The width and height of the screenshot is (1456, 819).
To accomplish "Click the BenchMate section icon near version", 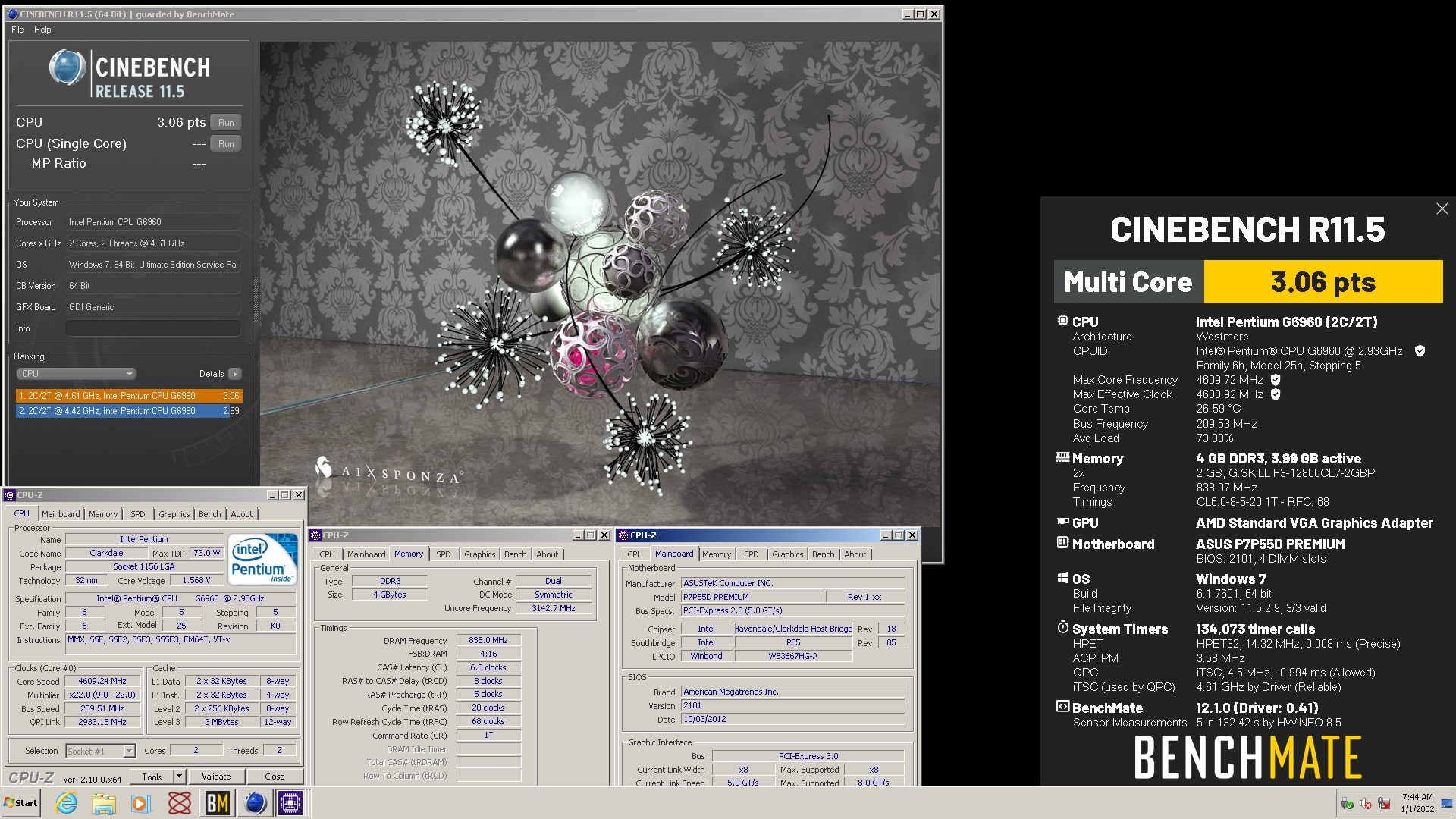I will pyautogui.click(x=1062, y=707).
